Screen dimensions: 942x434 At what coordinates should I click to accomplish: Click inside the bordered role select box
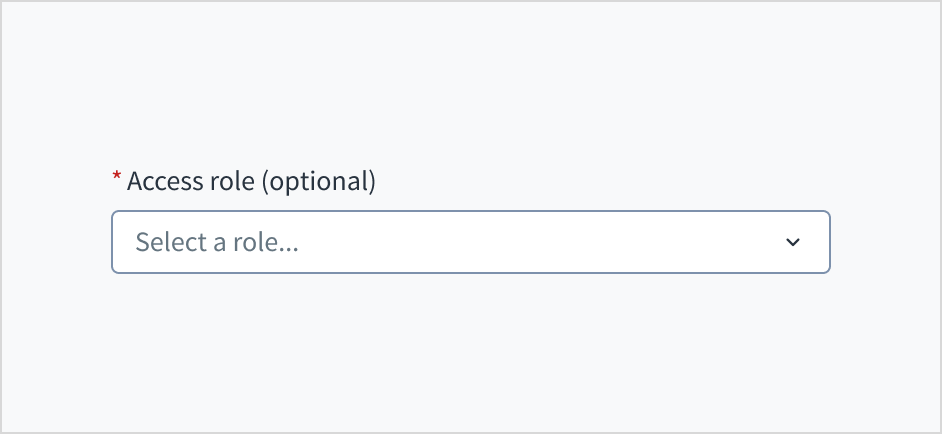(470, 242)
